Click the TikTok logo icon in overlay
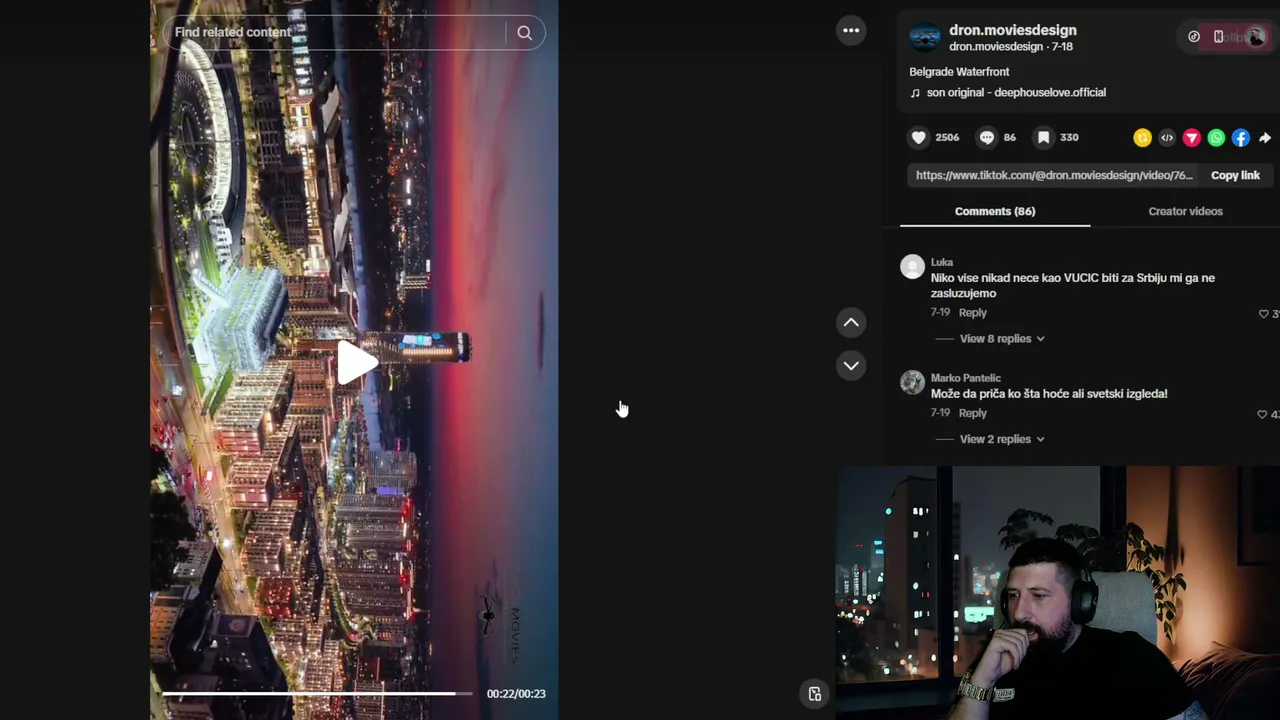This screenshot has height=720, width=1280. tap(1194, 37)
